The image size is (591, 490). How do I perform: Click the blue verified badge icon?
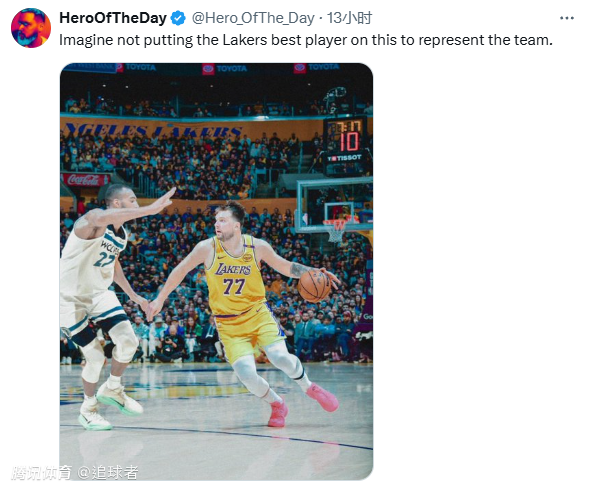(x=178, y=18)
